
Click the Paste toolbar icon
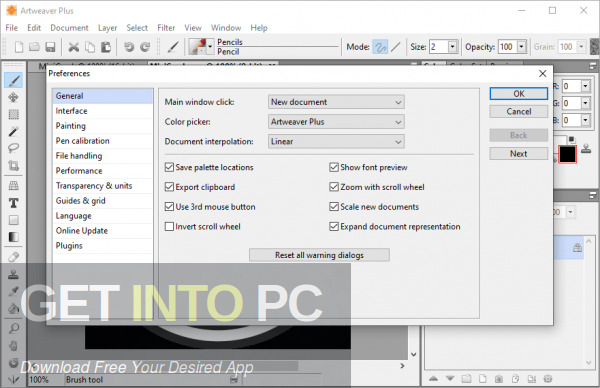point(106,47)
